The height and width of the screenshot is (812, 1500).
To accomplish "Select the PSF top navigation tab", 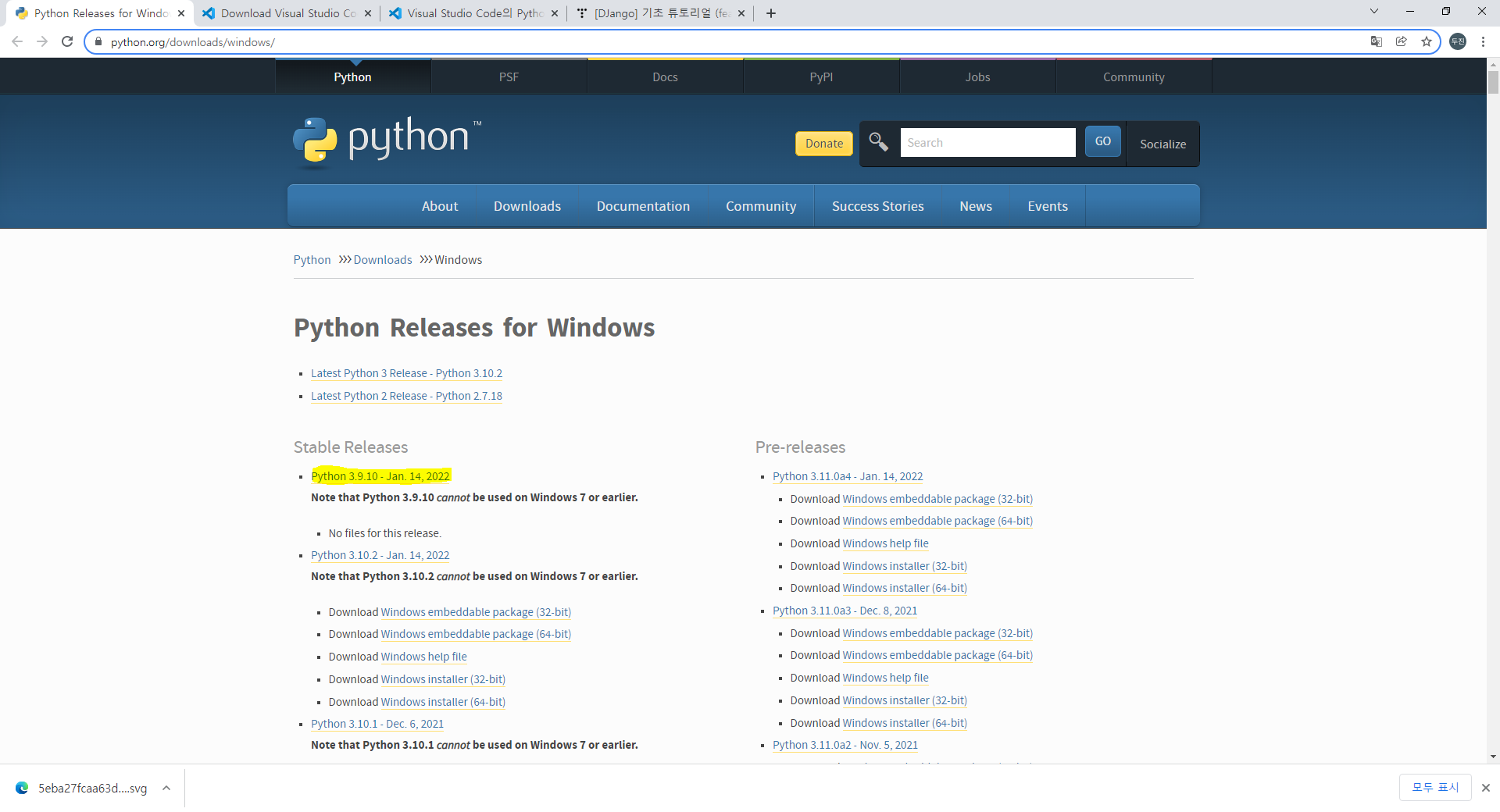I will [509, 77].
